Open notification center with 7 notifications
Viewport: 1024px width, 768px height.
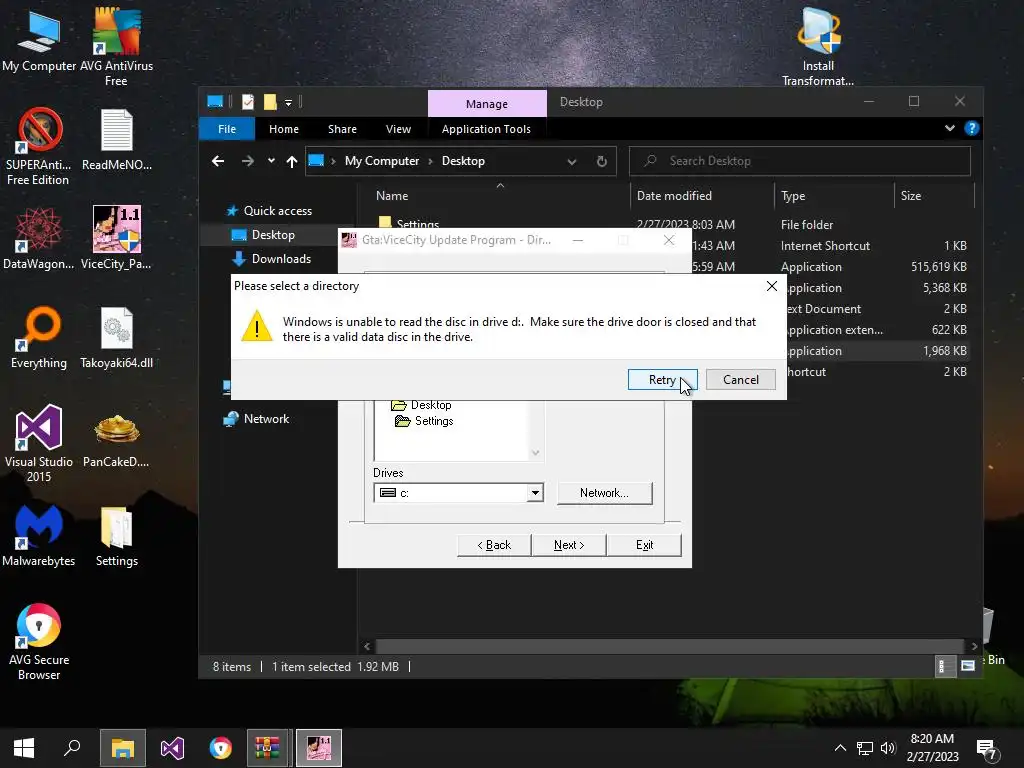(987, 749)
